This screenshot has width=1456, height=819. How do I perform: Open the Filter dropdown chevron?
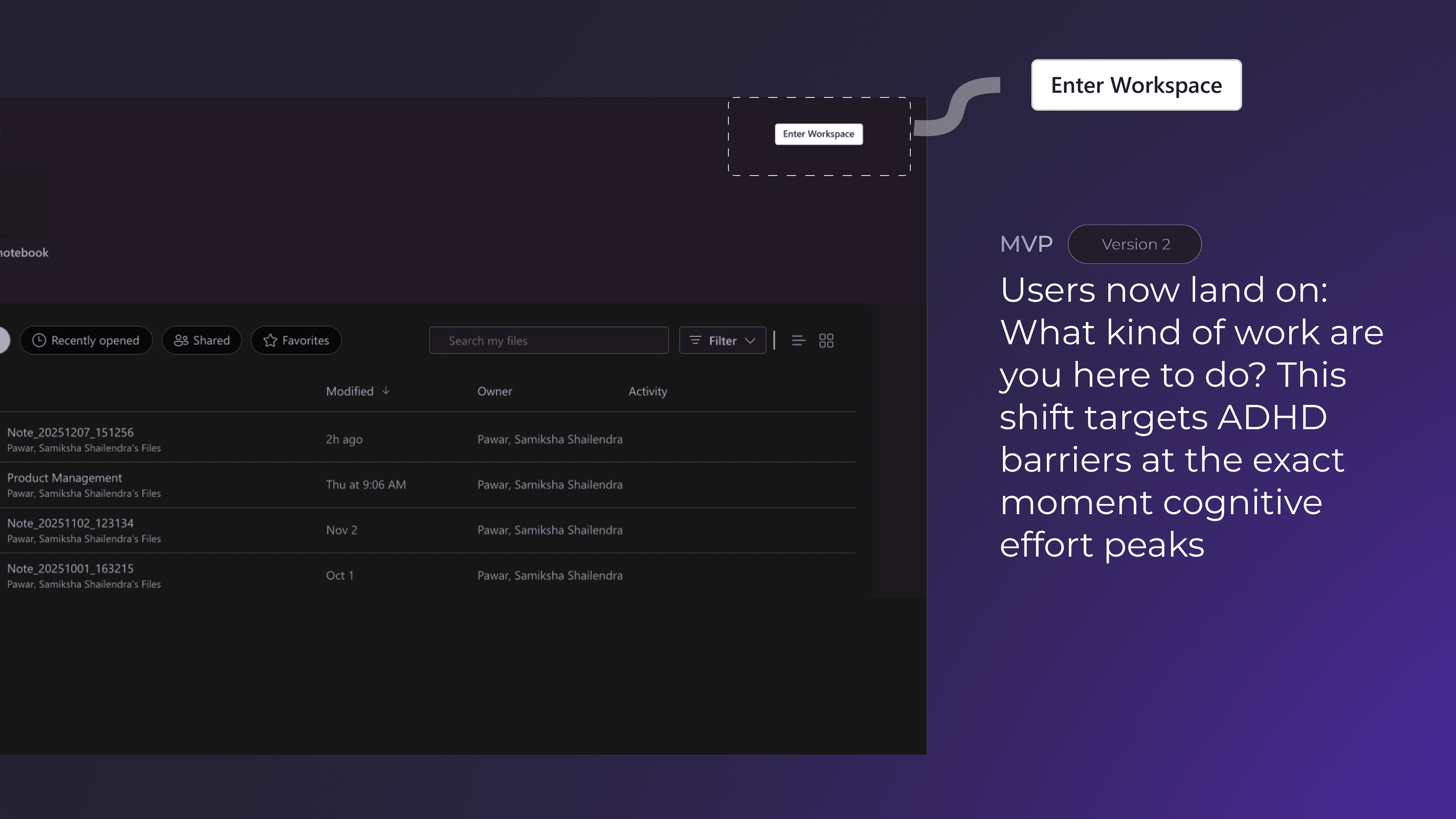coord(750,340)
